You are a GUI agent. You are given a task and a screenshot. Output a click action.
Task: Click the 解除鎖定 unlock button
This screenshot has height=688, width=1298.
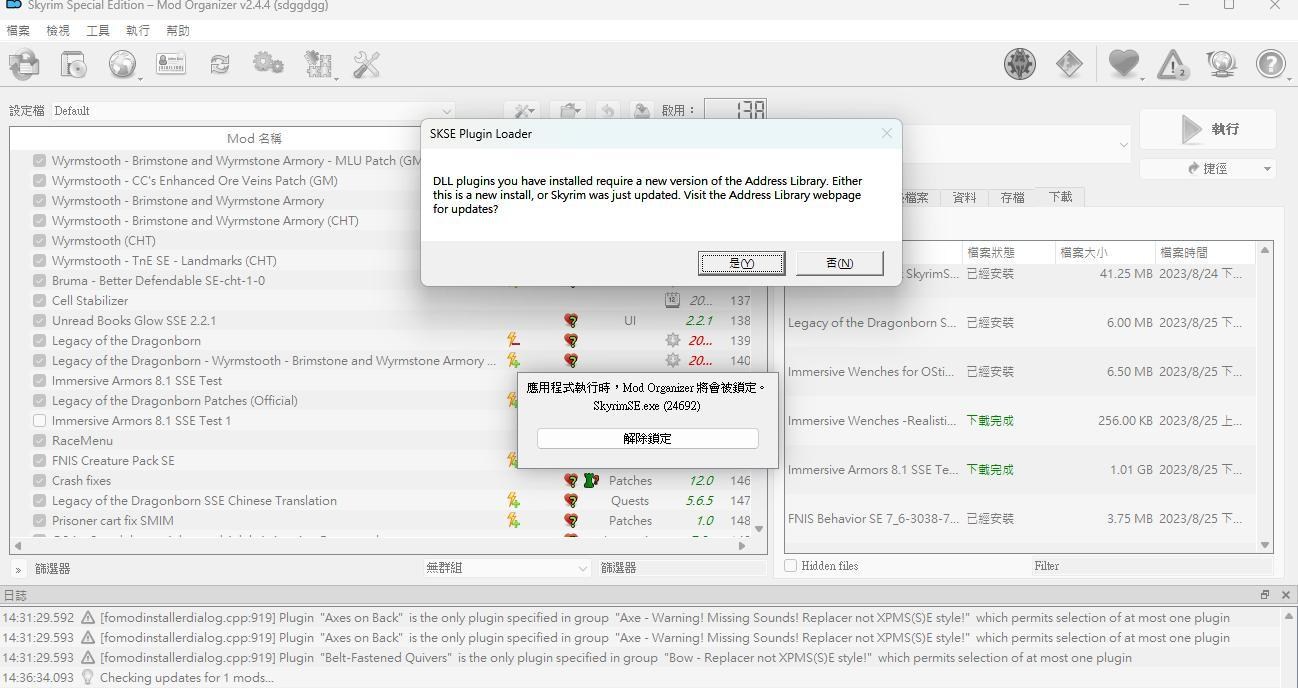(x=647, y=438)
